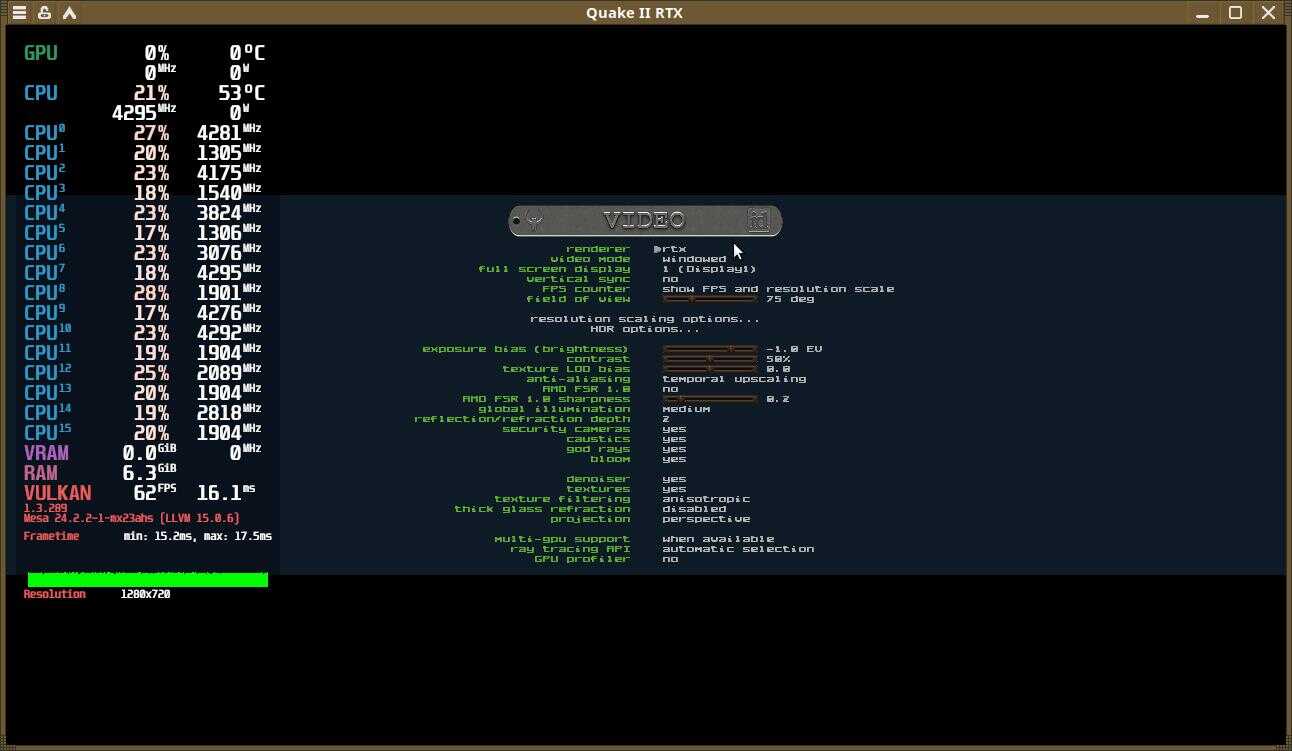Screen dimensions: 1292x751
Task: Toggle the security cameras setting
Action: click(674, 429)
